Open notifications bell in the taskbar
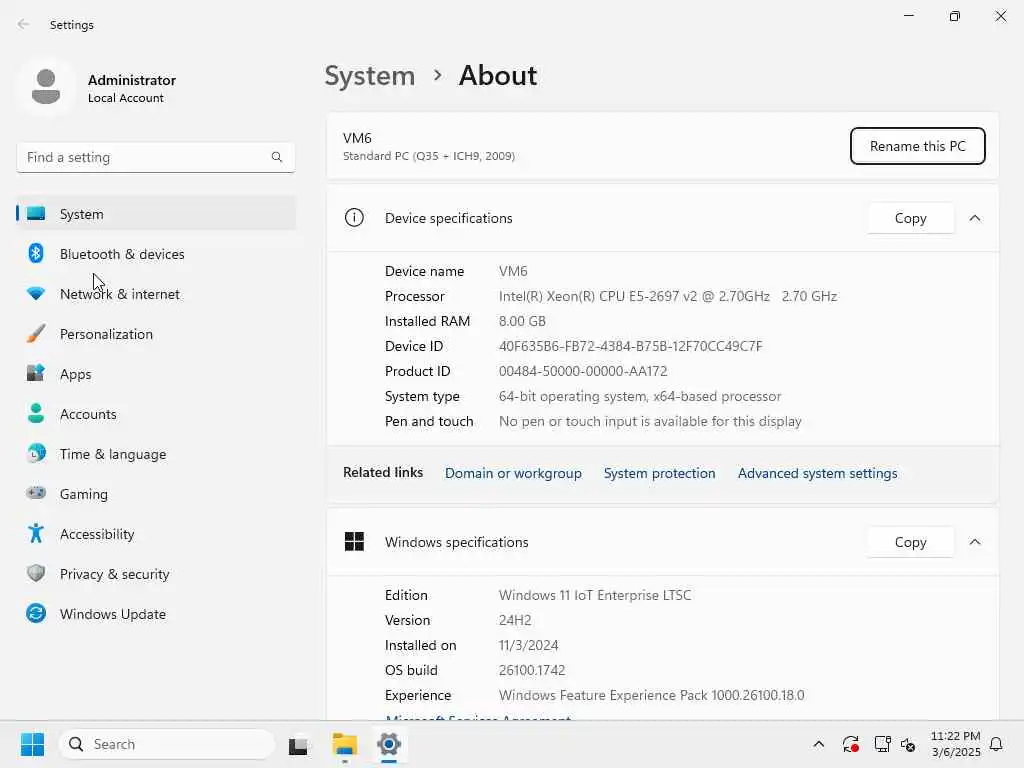The height and width of the screenshot is (768, 1024). click(x=996, y=744)
